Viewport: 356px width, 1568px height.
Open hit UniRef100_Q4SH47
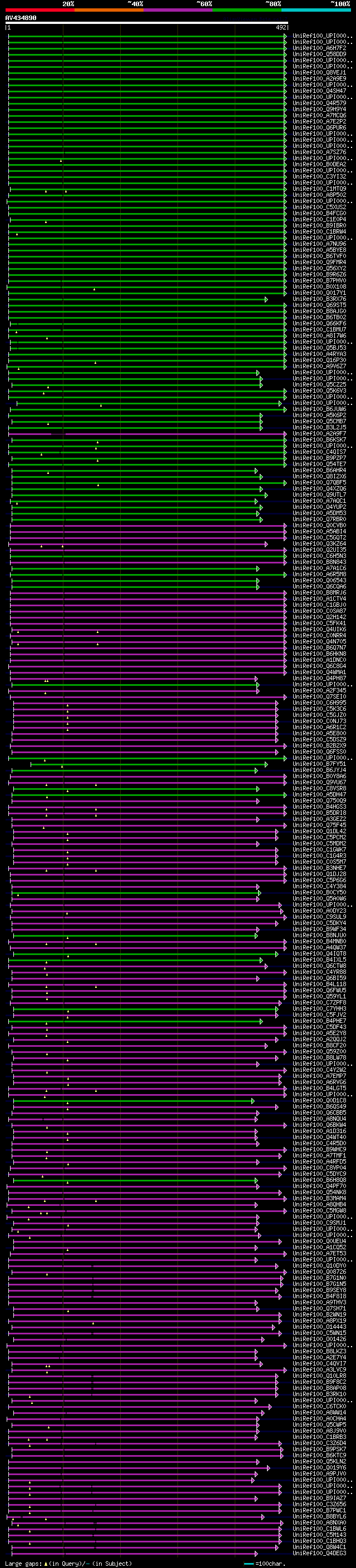tap(319, 91)
